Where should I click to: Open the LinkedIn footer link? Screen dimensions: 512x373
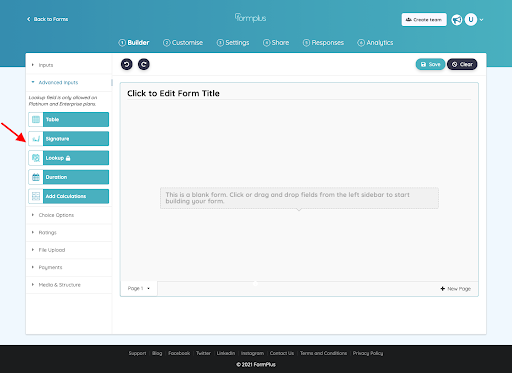(226, 353)
